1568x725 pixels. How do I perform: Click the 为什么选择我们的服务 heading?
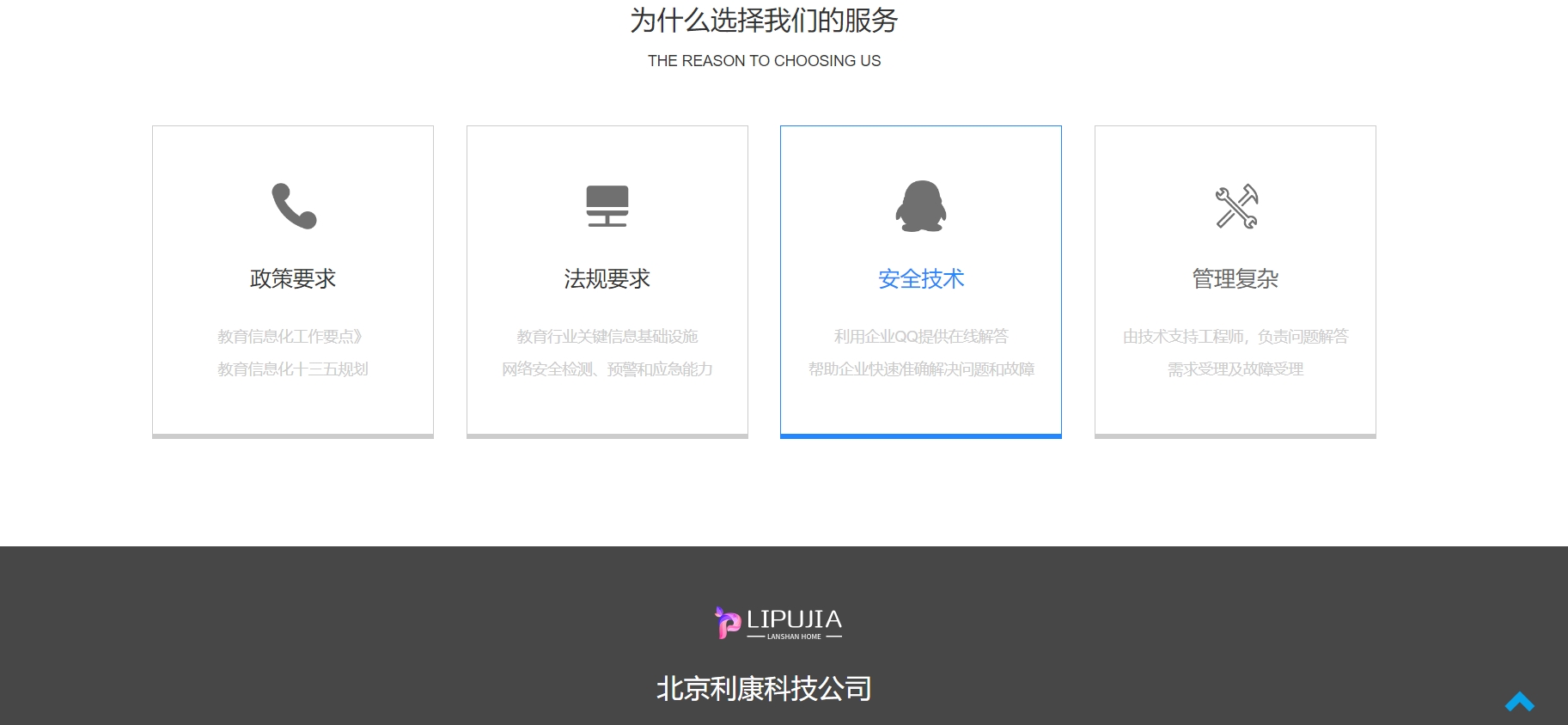click(764, 21)
